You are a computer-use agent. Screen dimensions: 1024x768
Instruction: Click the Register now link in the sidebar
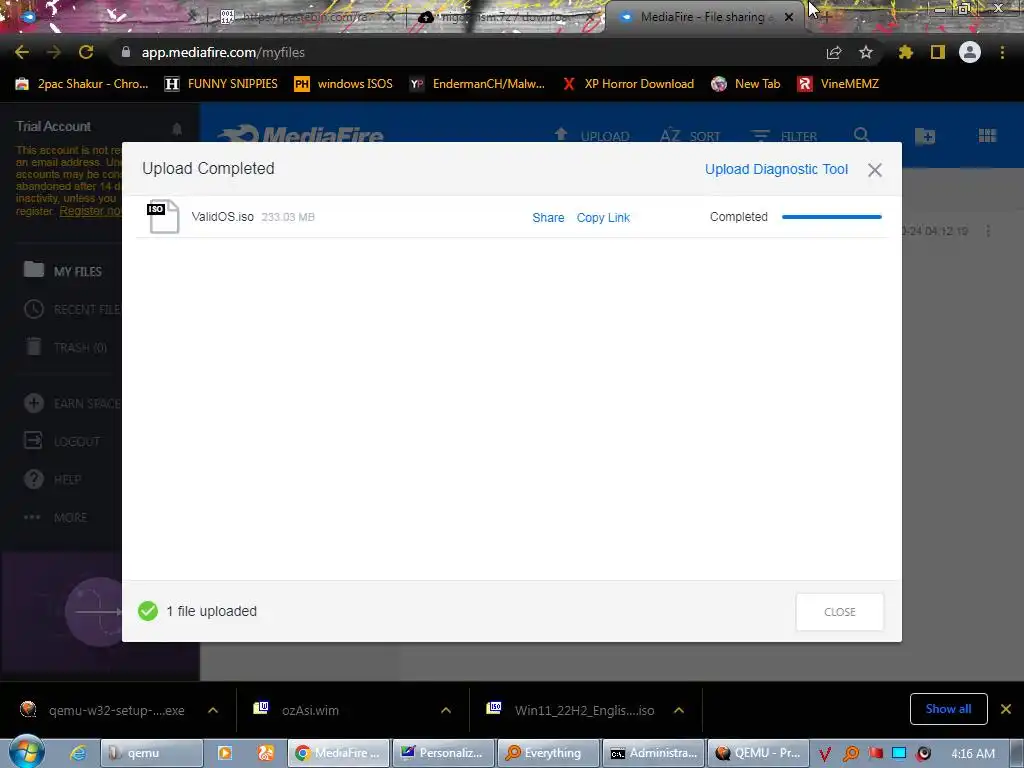[x=90, y=211]
